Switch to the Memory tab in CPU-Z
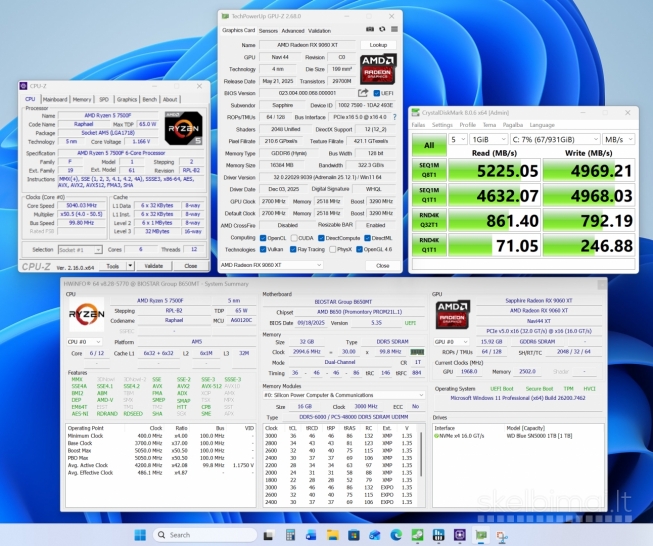The image size is (653, 546). coord(82,99)
